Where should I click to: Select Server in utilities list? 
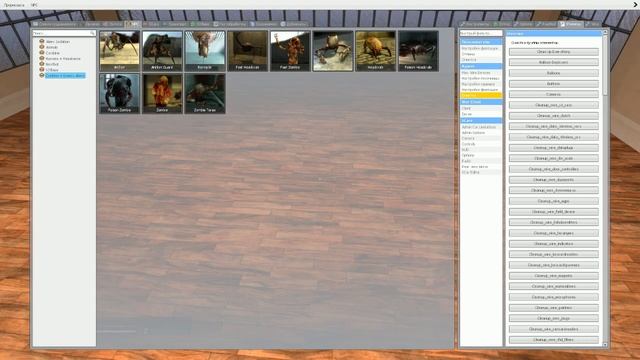point(481,114)
